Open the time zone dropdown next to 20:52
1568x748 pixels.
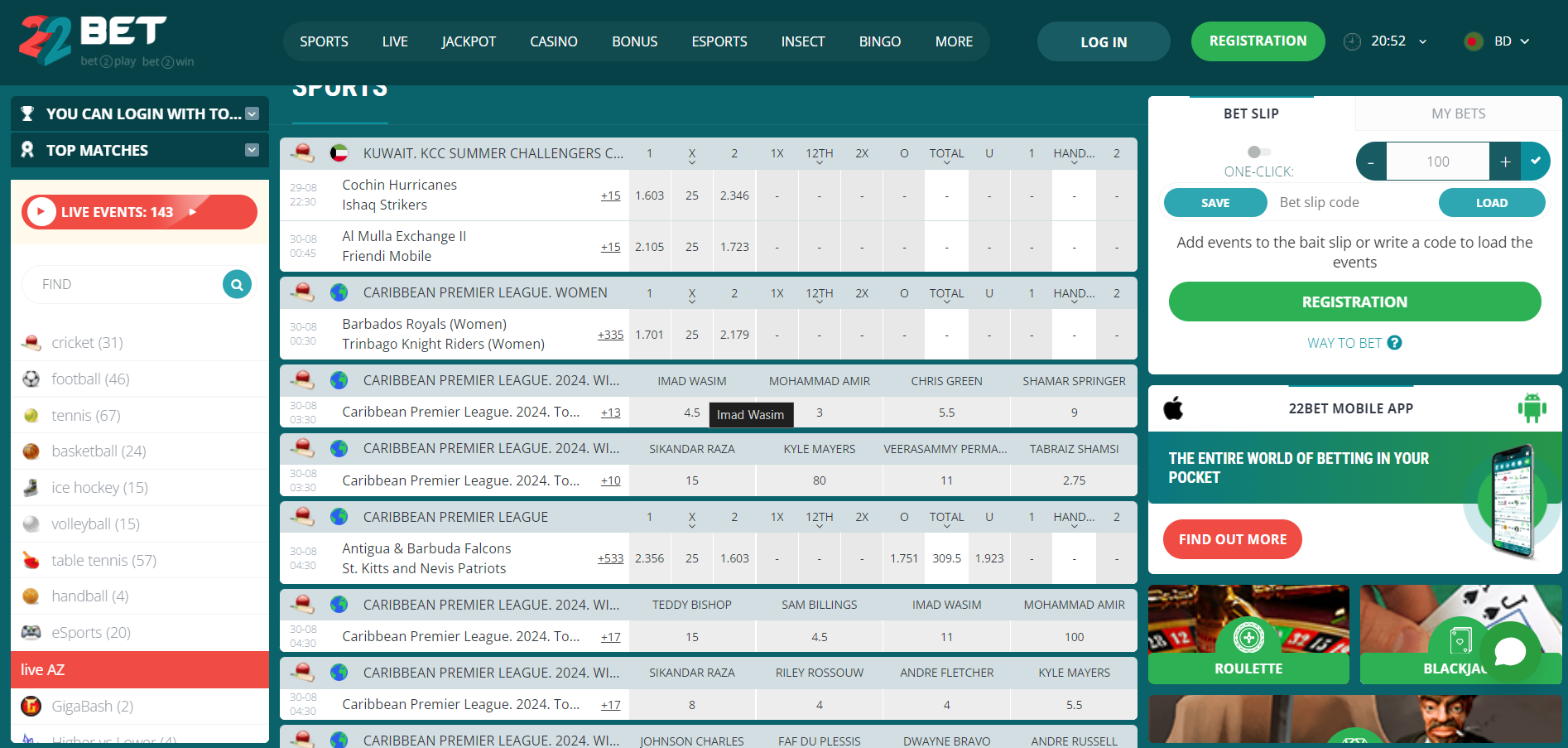point(1423,41)
